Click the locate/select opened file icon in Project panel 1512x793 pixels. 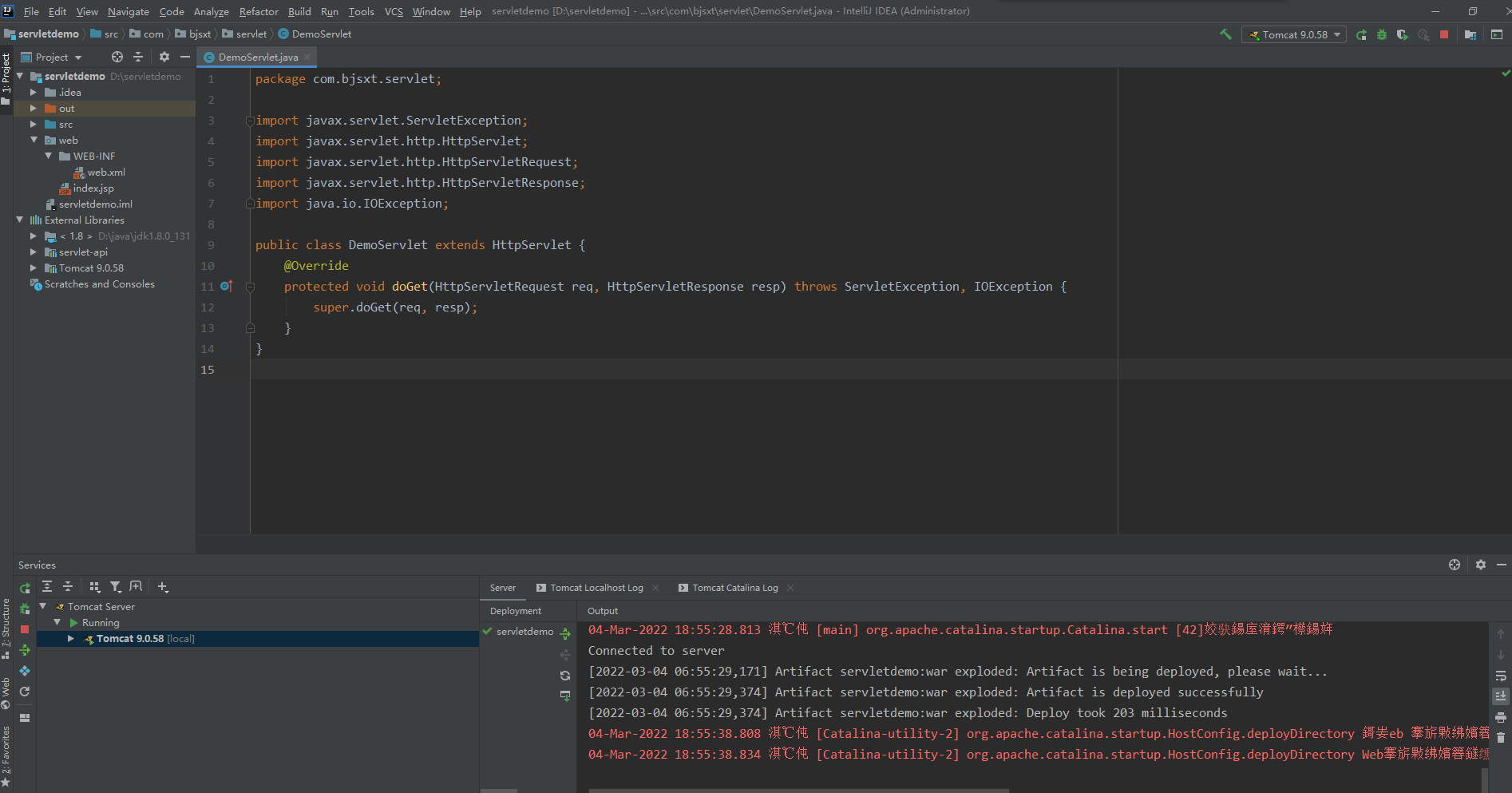tap(117, 57)
